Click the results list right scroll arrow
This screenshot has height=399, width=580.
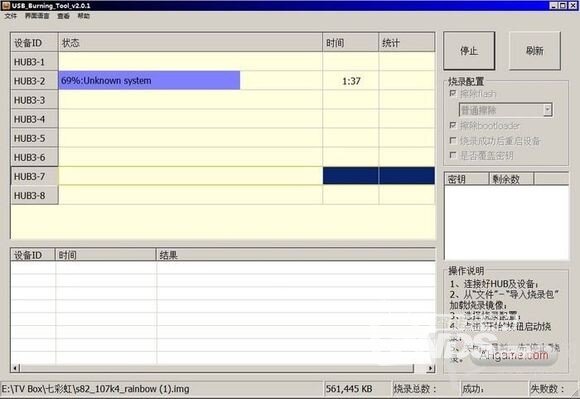click(431, 368)
